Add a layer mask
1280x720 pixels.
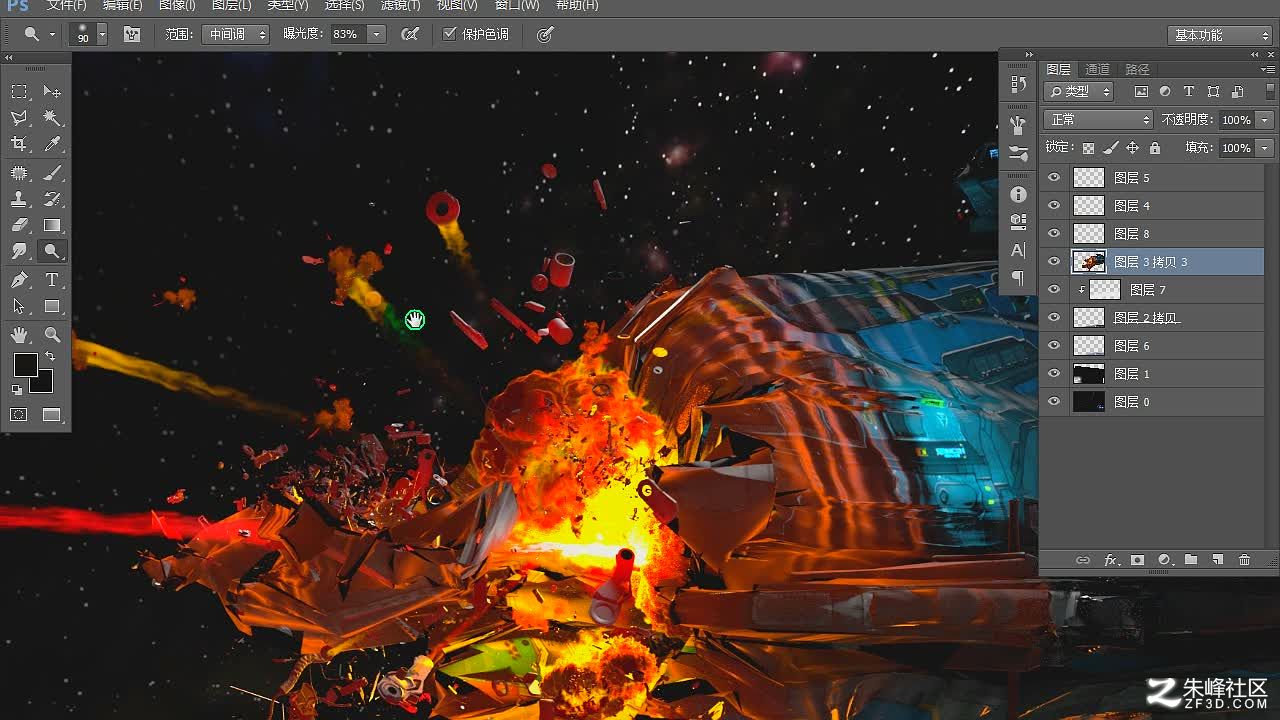(x=1137, y=560)
